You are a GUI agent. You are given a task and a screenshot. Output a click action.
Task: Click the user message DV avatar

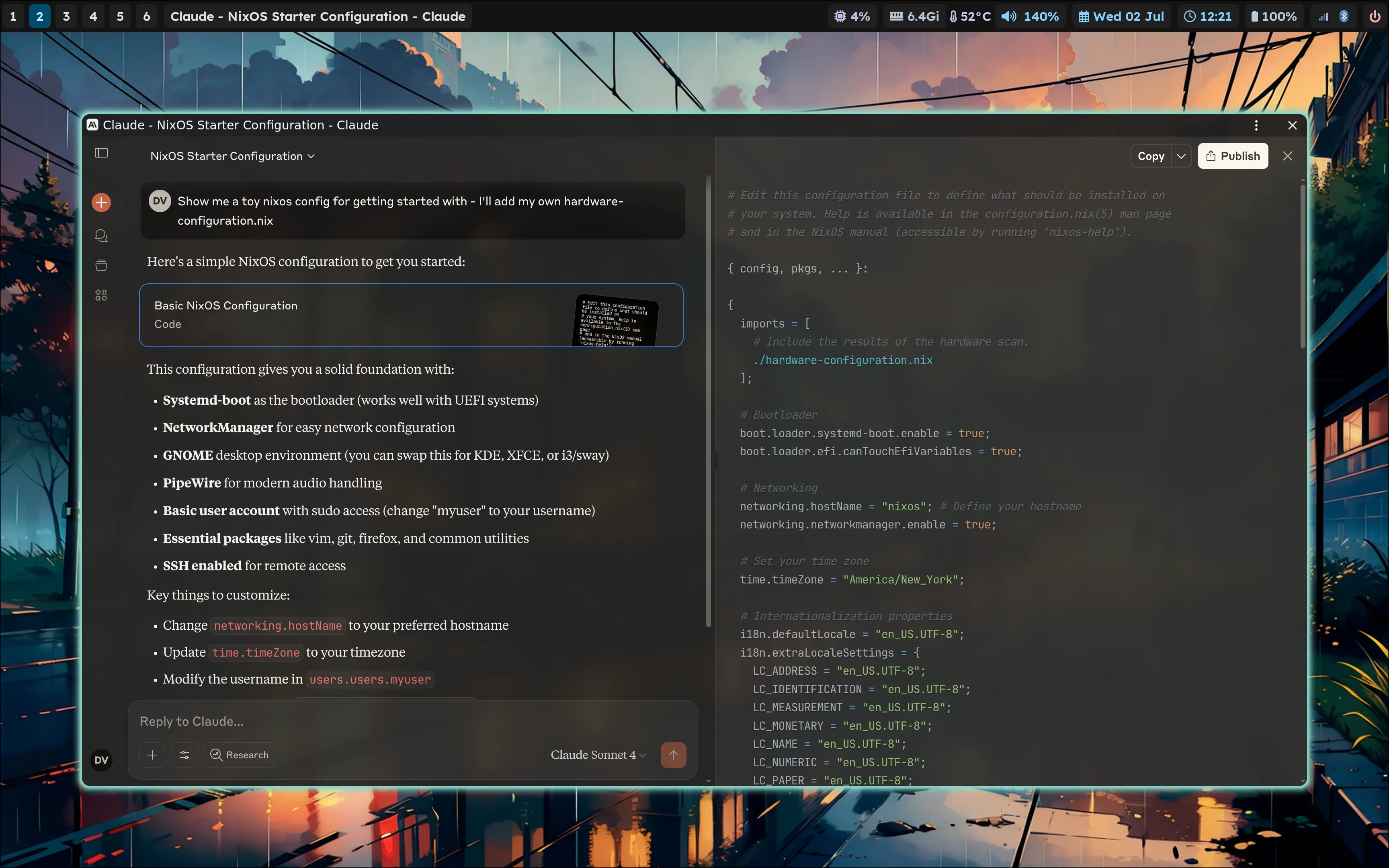tap(160, 201)
